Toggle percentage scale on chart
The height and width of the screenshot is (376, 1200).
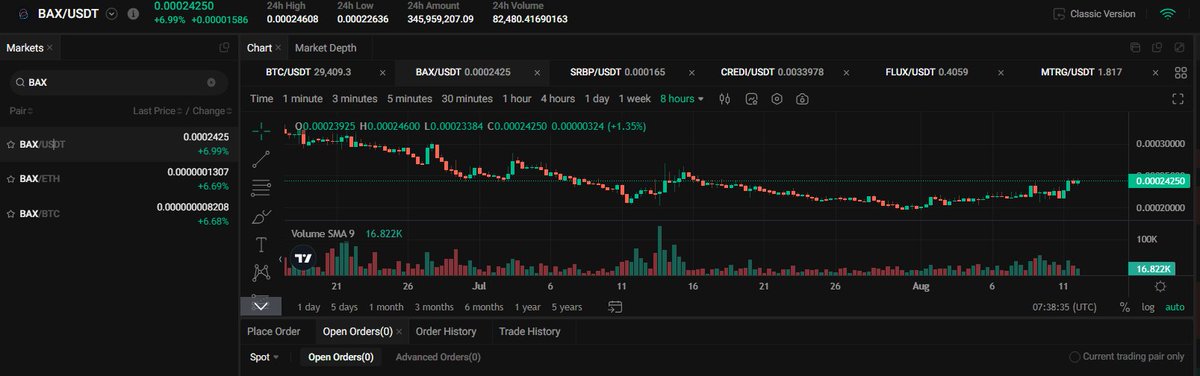pyautogui.click(x=1125, y=307)
